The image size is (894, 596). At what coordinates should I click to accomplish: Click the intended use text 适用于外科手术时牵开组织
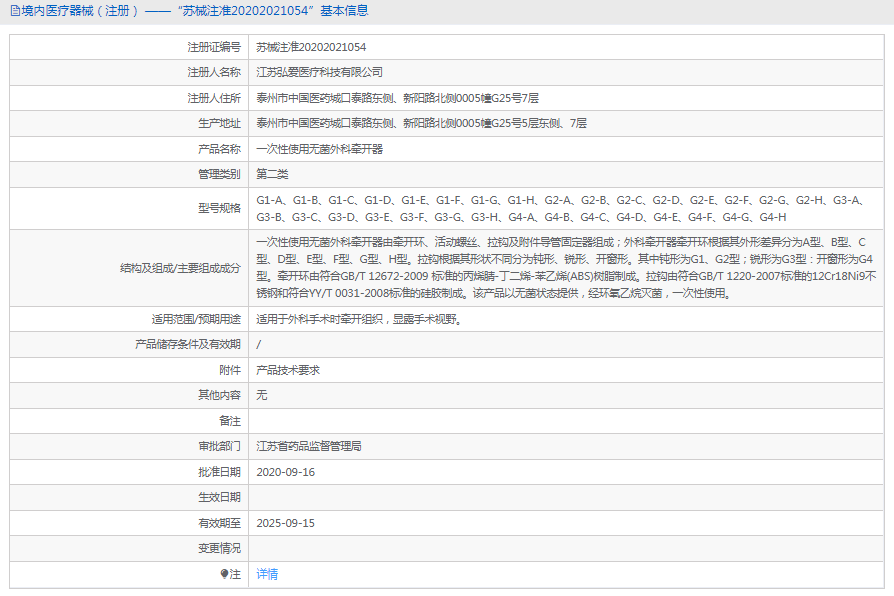pyautogui.click(x=358, y=320)
